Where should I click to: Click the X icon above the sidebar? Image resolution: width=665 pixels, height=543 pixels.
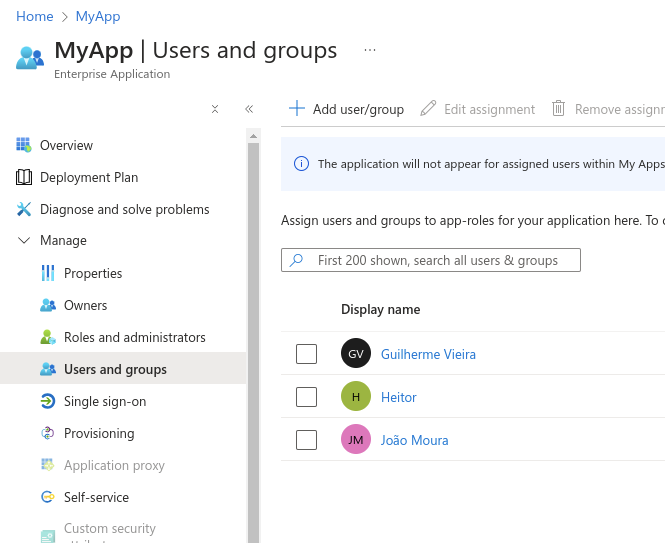(215, 109)
